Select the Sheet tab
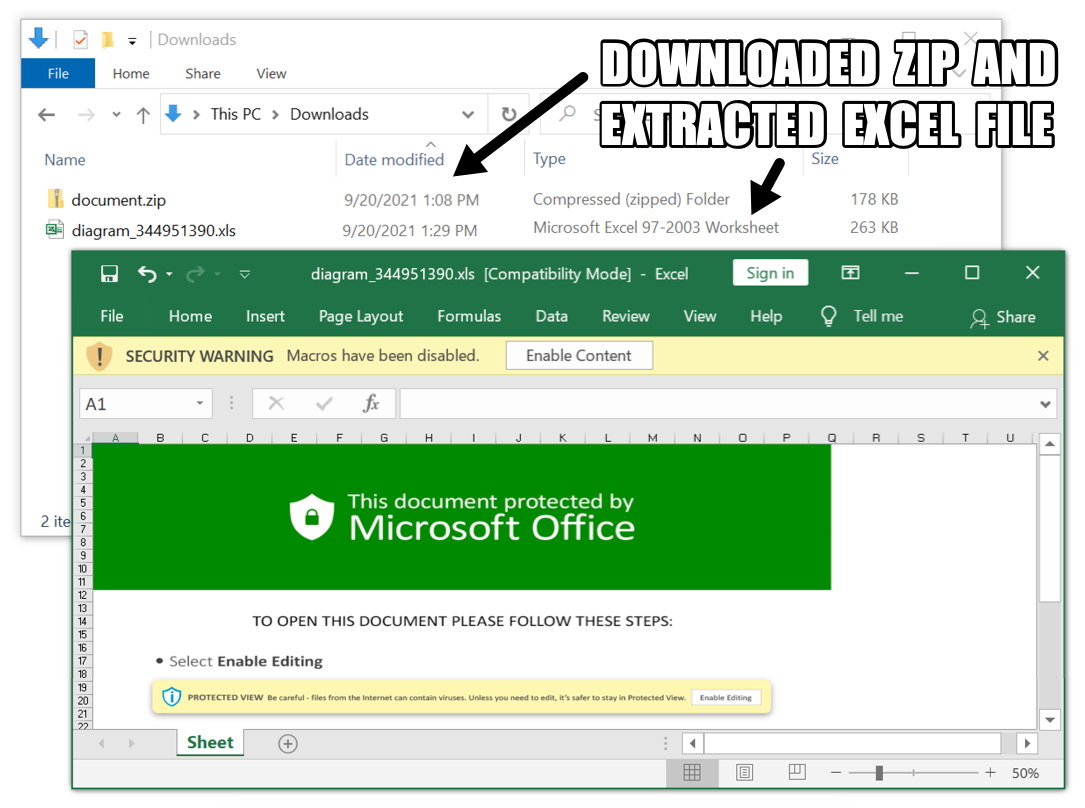Screen dimensions: 1085x808 point(210,742)
